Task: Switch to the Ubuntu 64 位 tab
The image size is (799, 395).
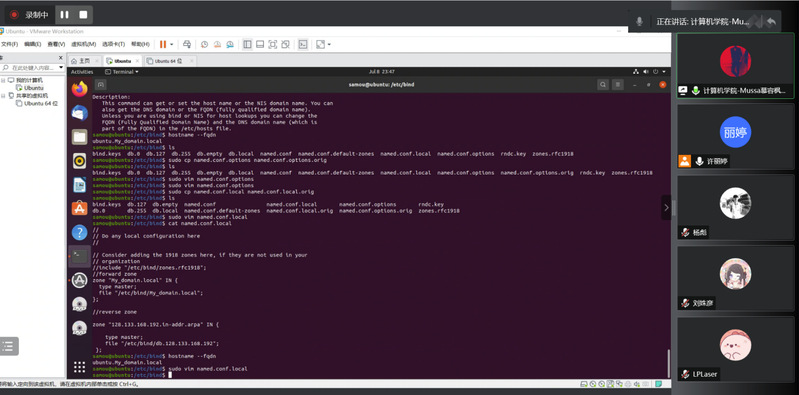Action: pos(169,61)
